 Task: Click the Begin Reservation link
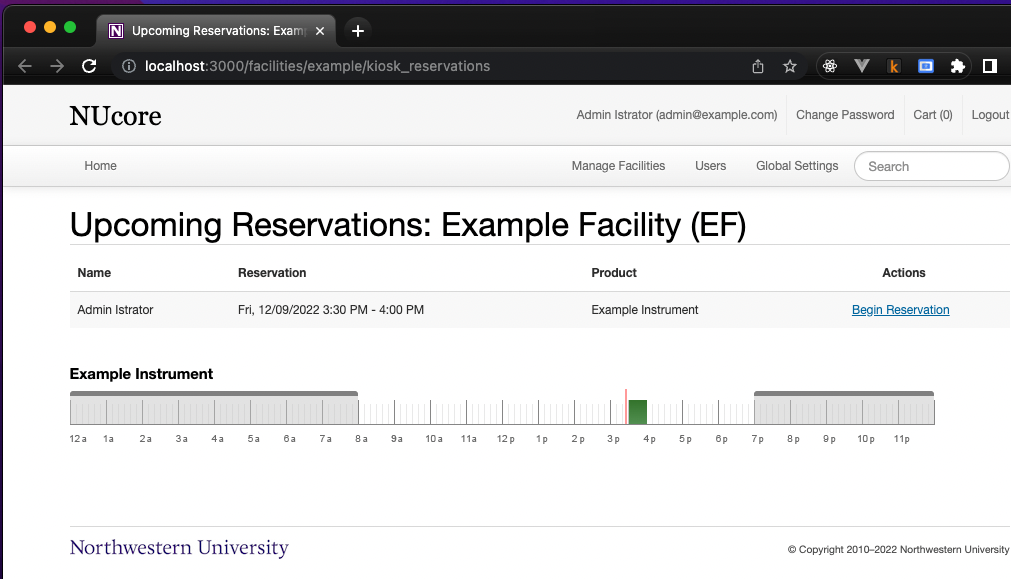coord(900,310)
